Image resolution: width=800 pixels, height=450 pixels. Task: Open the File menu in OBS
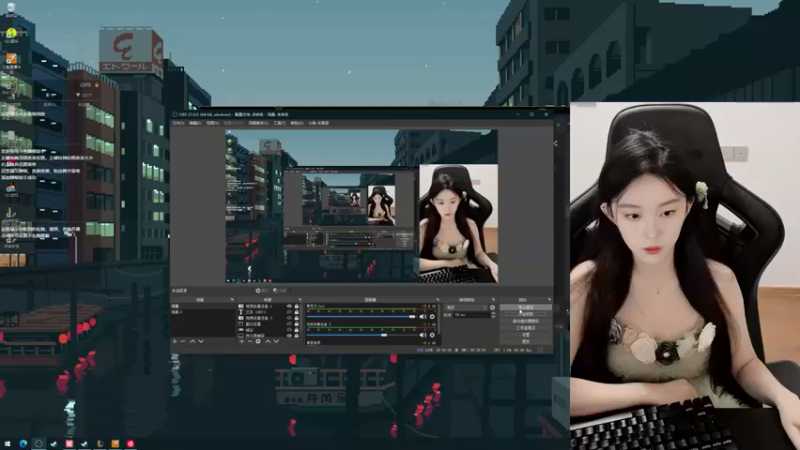click(x=178, y=123)
